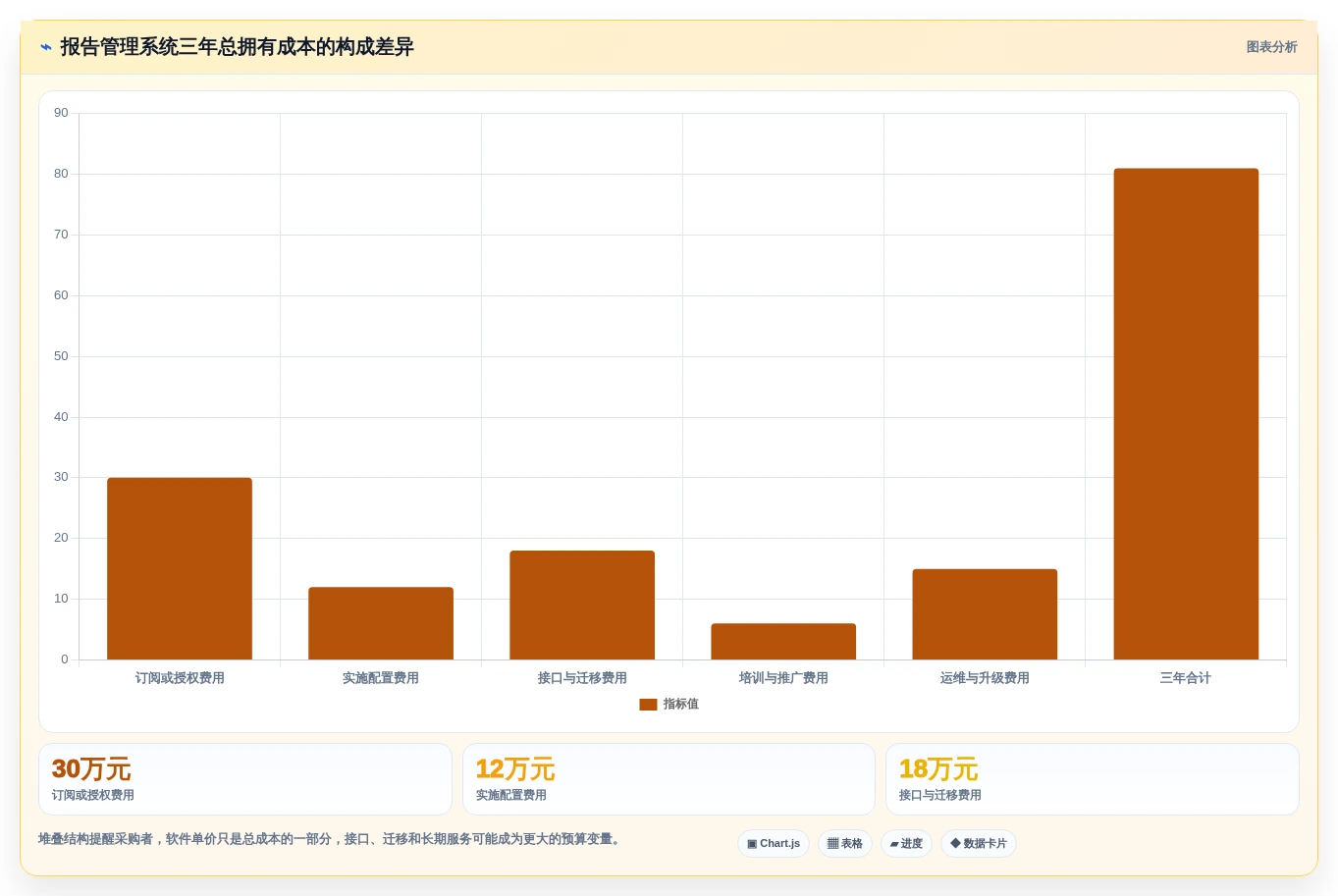Click the 表格 tag chip

point(845,844)
